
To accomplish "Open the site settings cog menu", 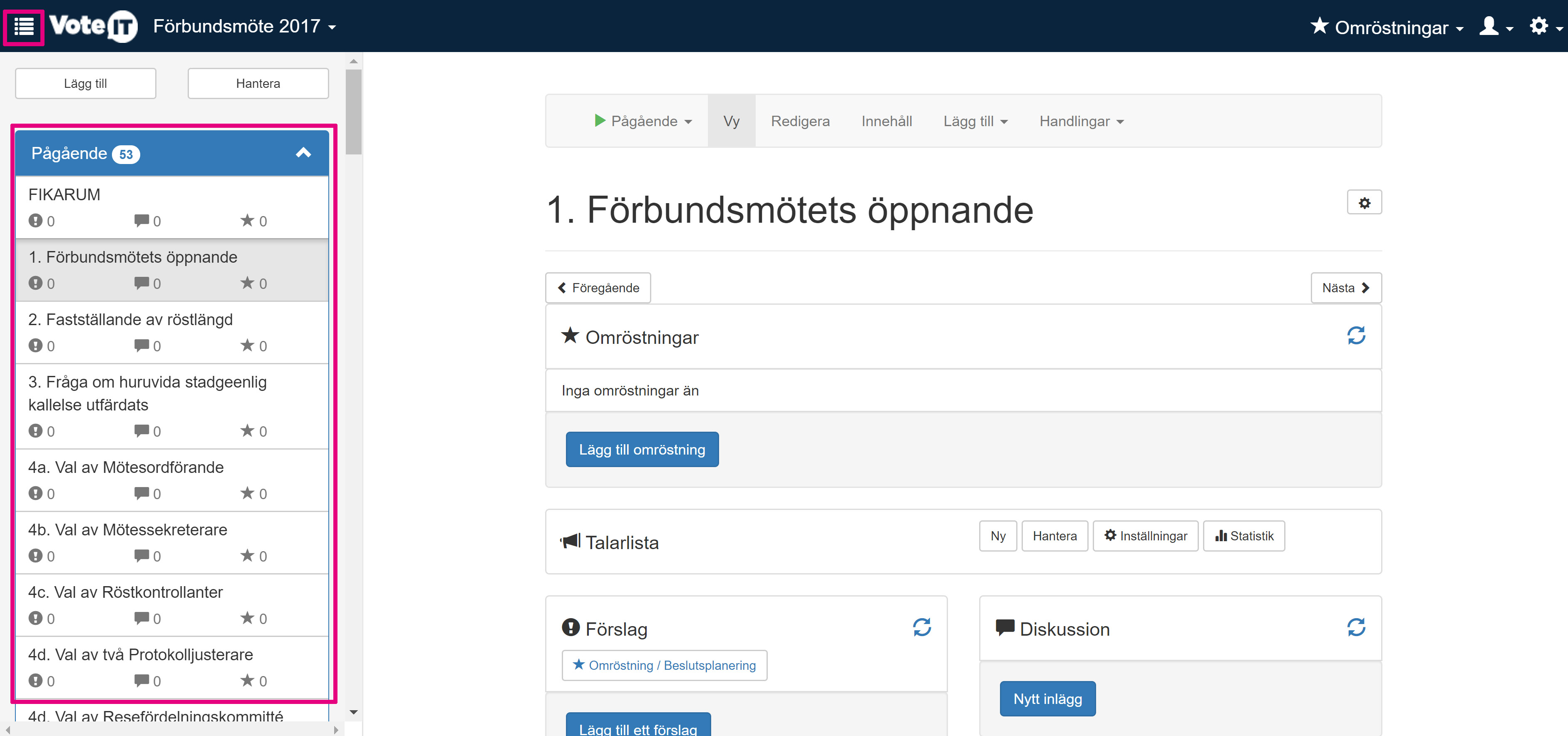I will [1545, 27].
